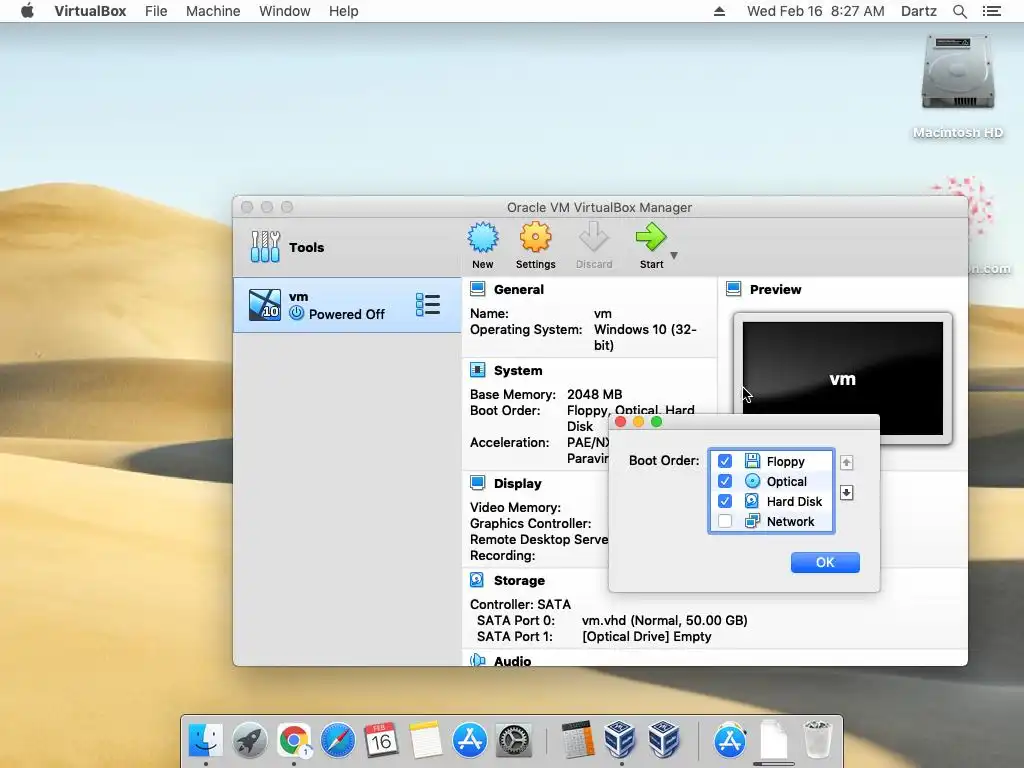Open the Machine menu
This screenshot has height=768, width=1024.
tap(213, 11)
